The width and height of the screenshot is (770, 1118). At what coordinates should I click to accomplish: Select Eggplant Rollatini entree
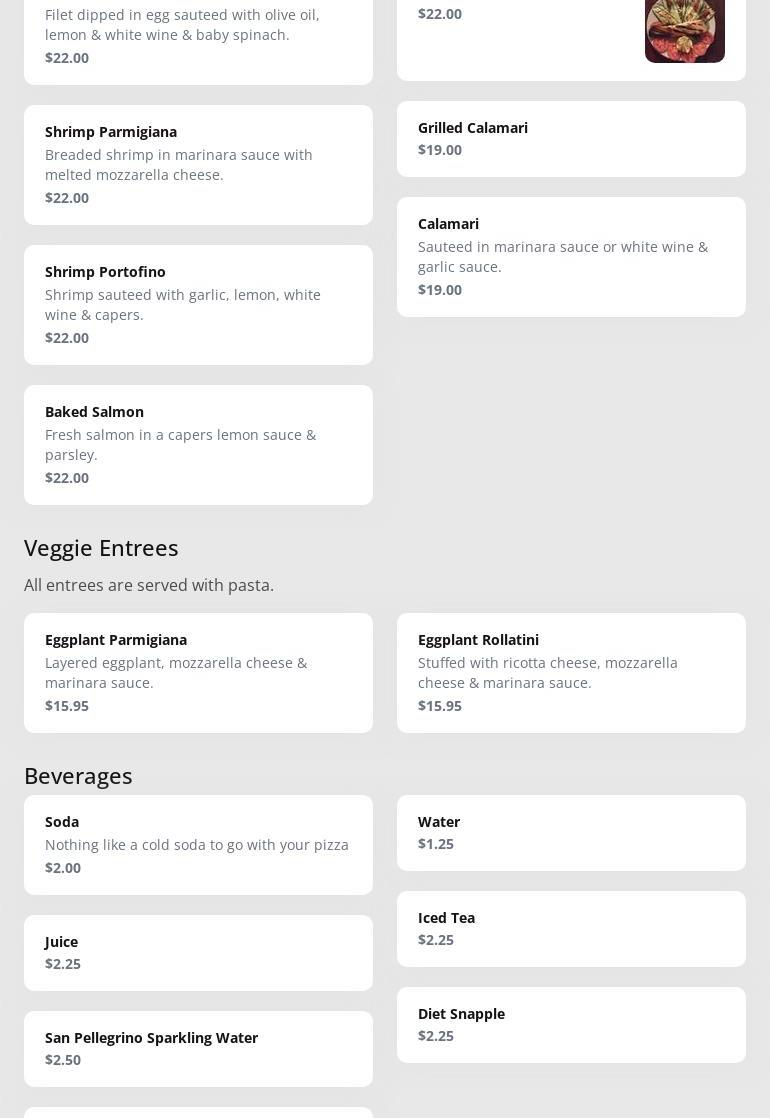coord(571,672)
